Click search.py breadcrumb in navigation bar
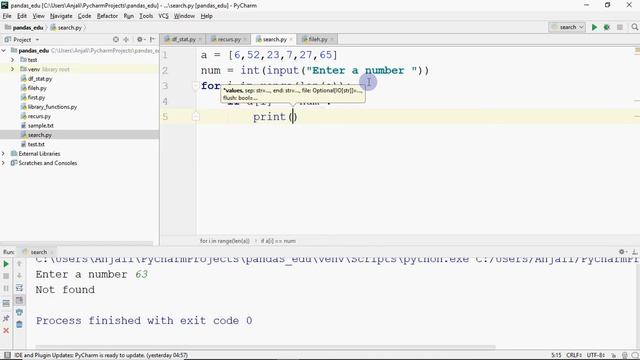640x360 pixels. 67,28
